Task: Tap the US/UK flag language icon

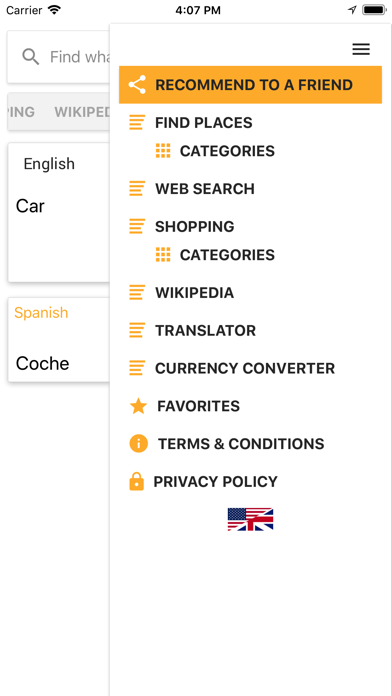Action: [250, 519]
